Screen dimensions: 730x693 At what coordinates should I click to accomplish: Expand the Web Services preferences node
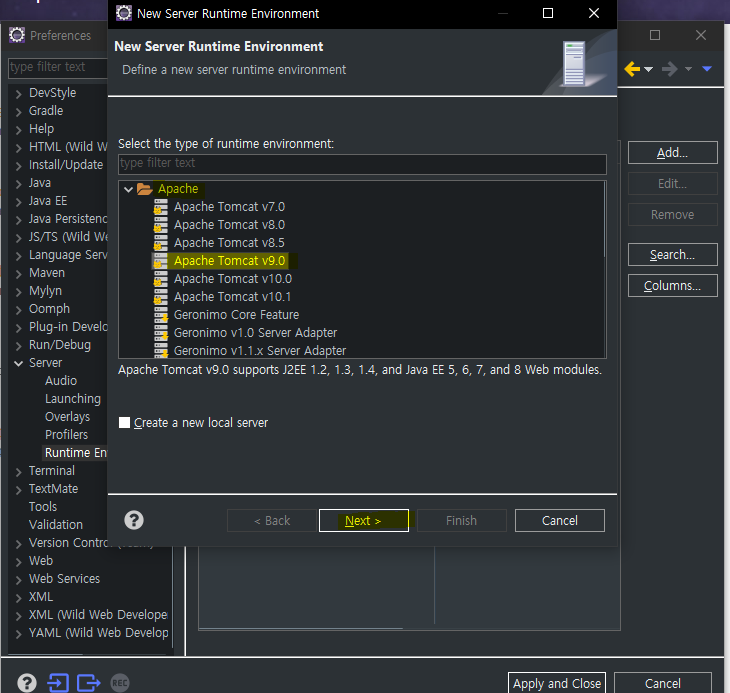(x=19, y=580)
